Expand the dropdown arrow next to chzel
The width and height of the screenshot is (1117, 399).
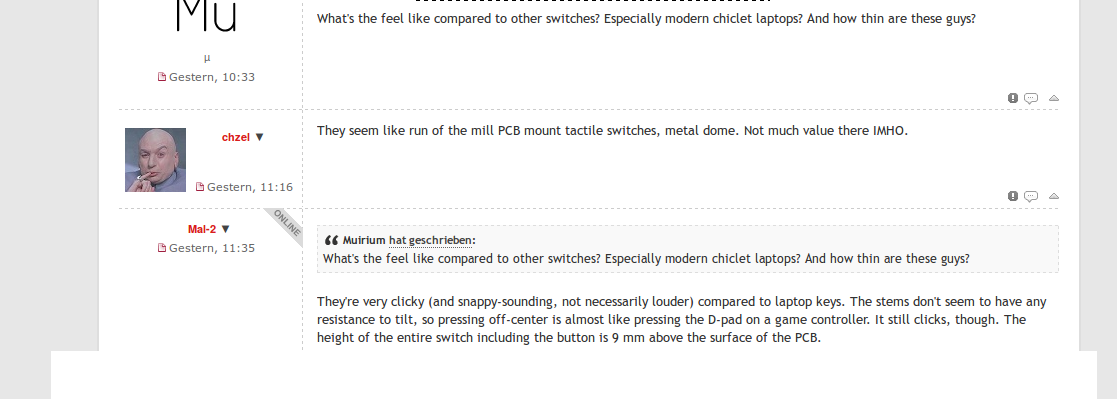259,137
